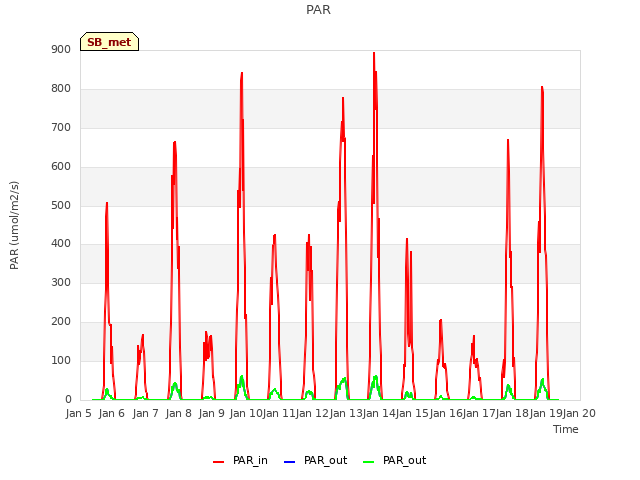Click the Jan 11 x-axis label
The height and width of the screenshot is (480, 640).
(279, 413)
